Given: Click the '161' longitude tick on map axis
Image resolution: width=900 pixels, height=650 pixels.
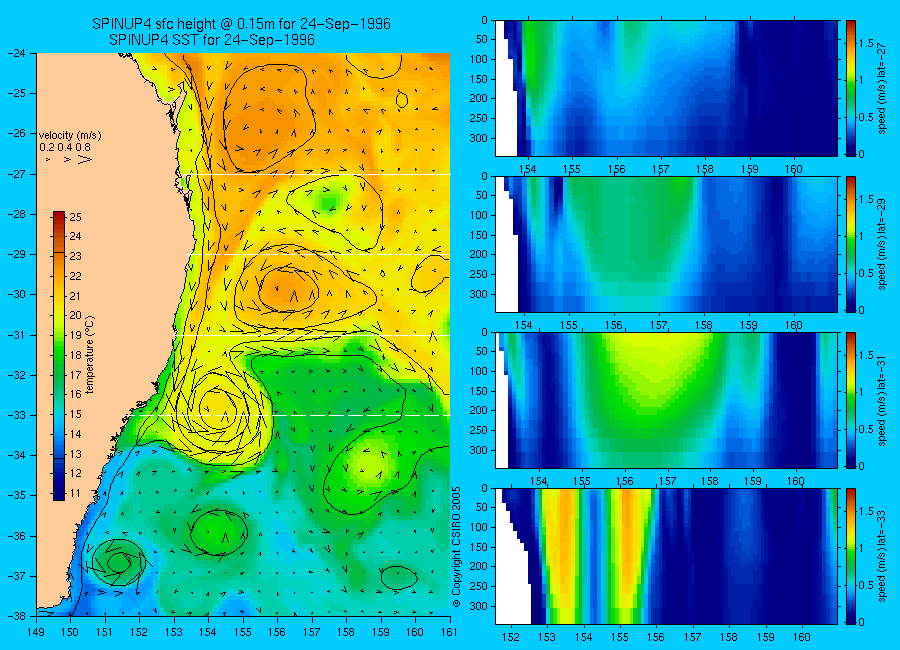Looking at the screenshot, I should point(449,632).
